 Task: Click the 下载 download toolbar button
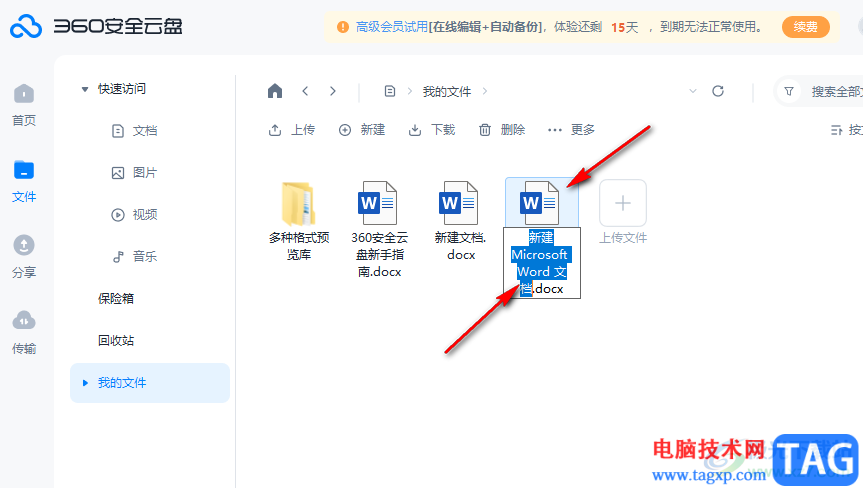pos(432,130)
